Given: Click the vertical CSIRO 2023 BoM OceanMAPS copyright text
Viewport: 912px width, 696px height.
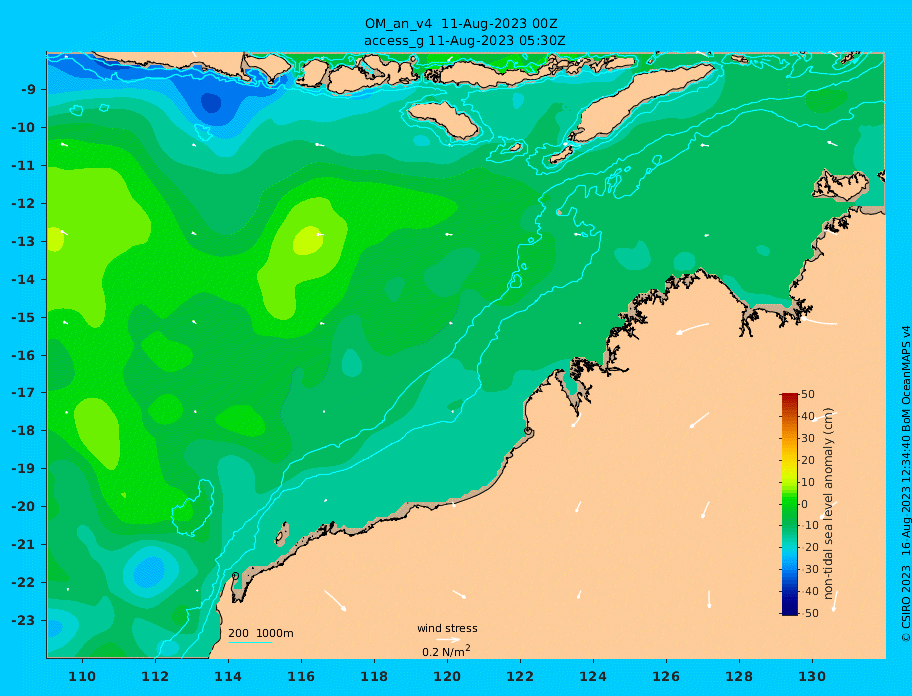Looking at the screenshot, I should [906, 484].
